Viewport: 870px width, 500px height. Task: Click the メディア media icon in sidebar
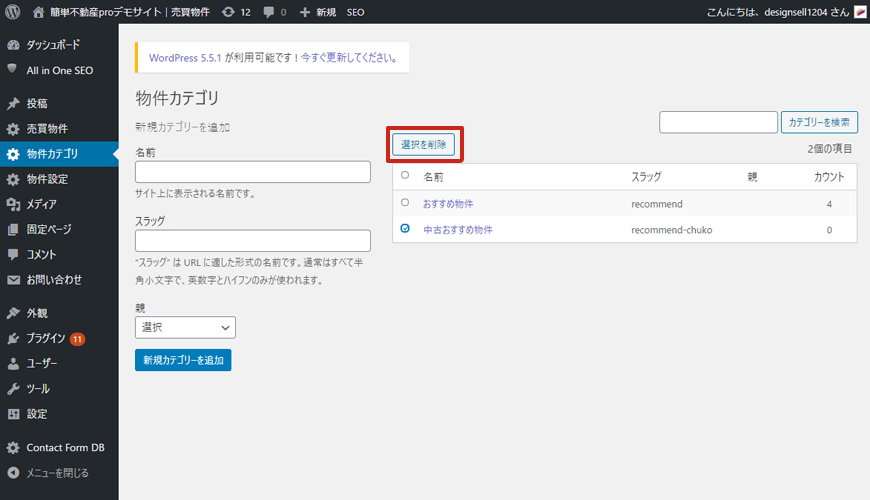[x=13, y=204]
